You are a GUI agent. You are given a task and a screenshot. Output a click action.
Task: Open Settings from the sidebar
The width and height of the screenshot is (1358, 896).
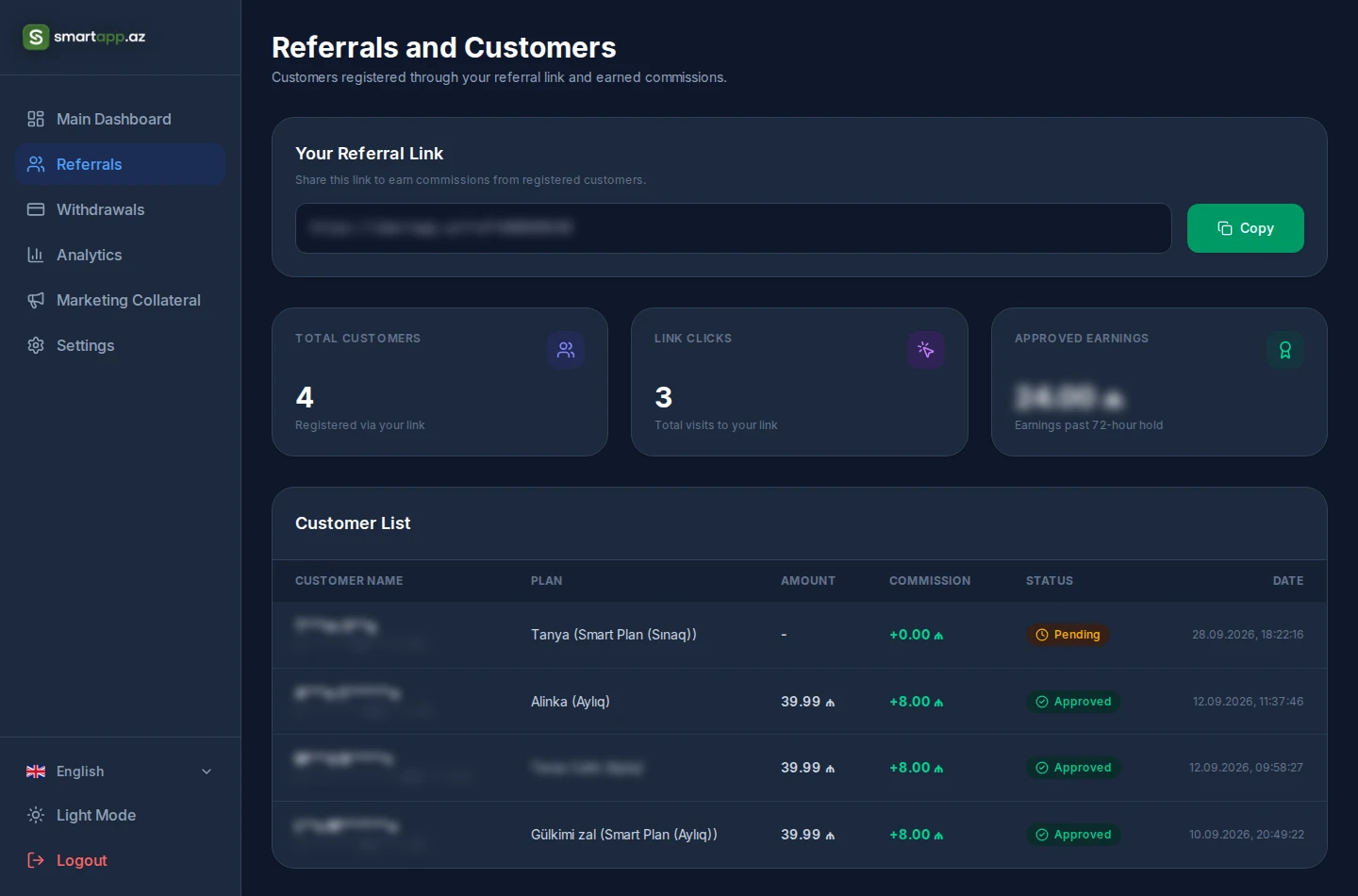pyautogui.click(x=121, y=345)
